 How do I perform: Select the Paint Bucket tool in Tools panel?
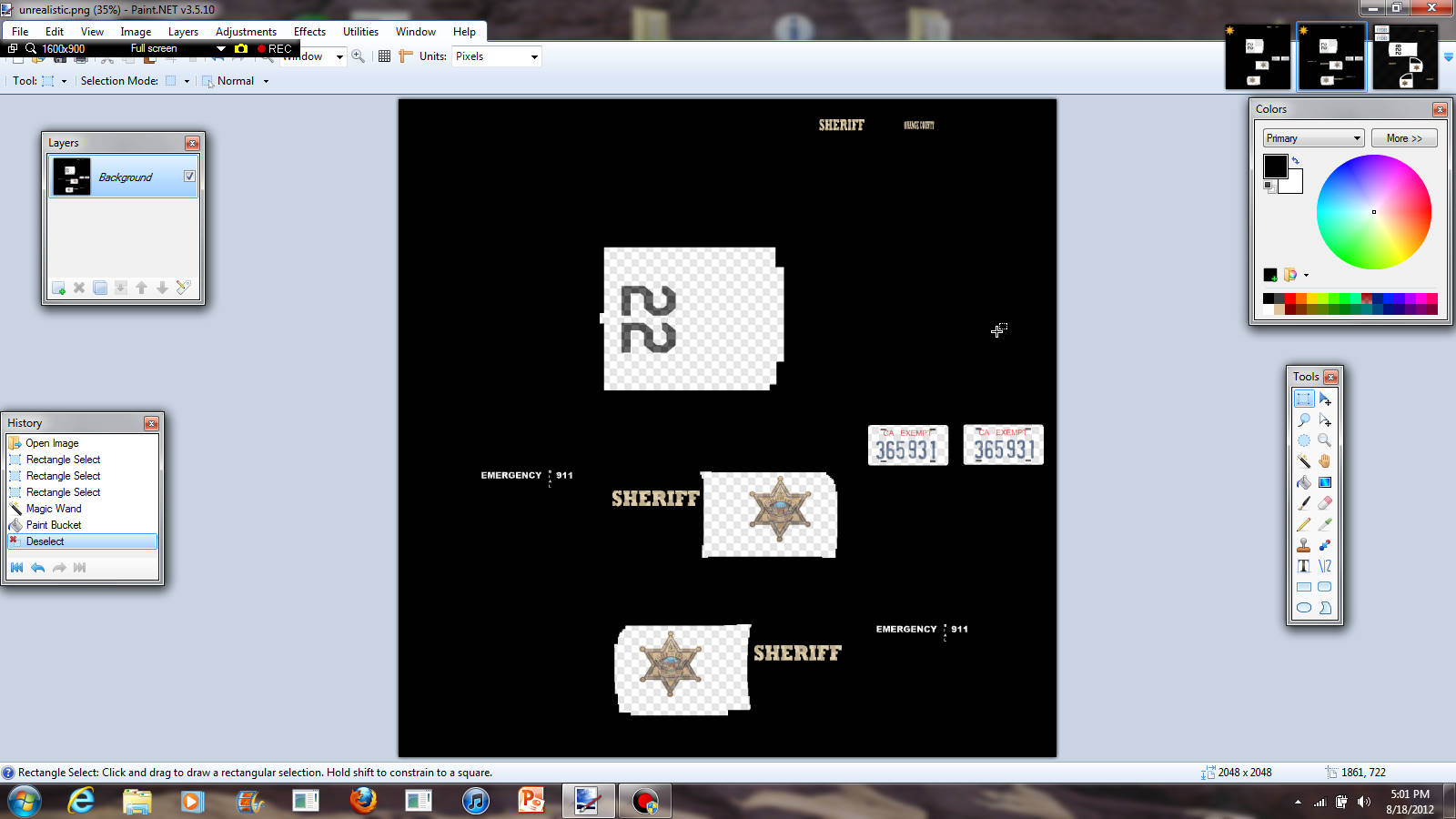coord(1304,482)
